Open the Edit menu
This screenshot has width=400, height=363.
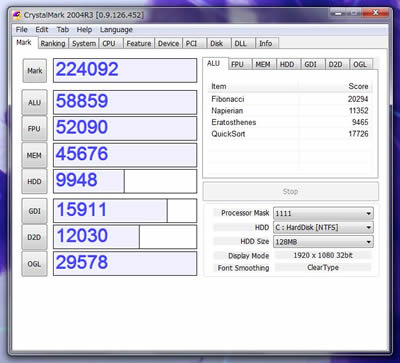click(x=42, y=30)
